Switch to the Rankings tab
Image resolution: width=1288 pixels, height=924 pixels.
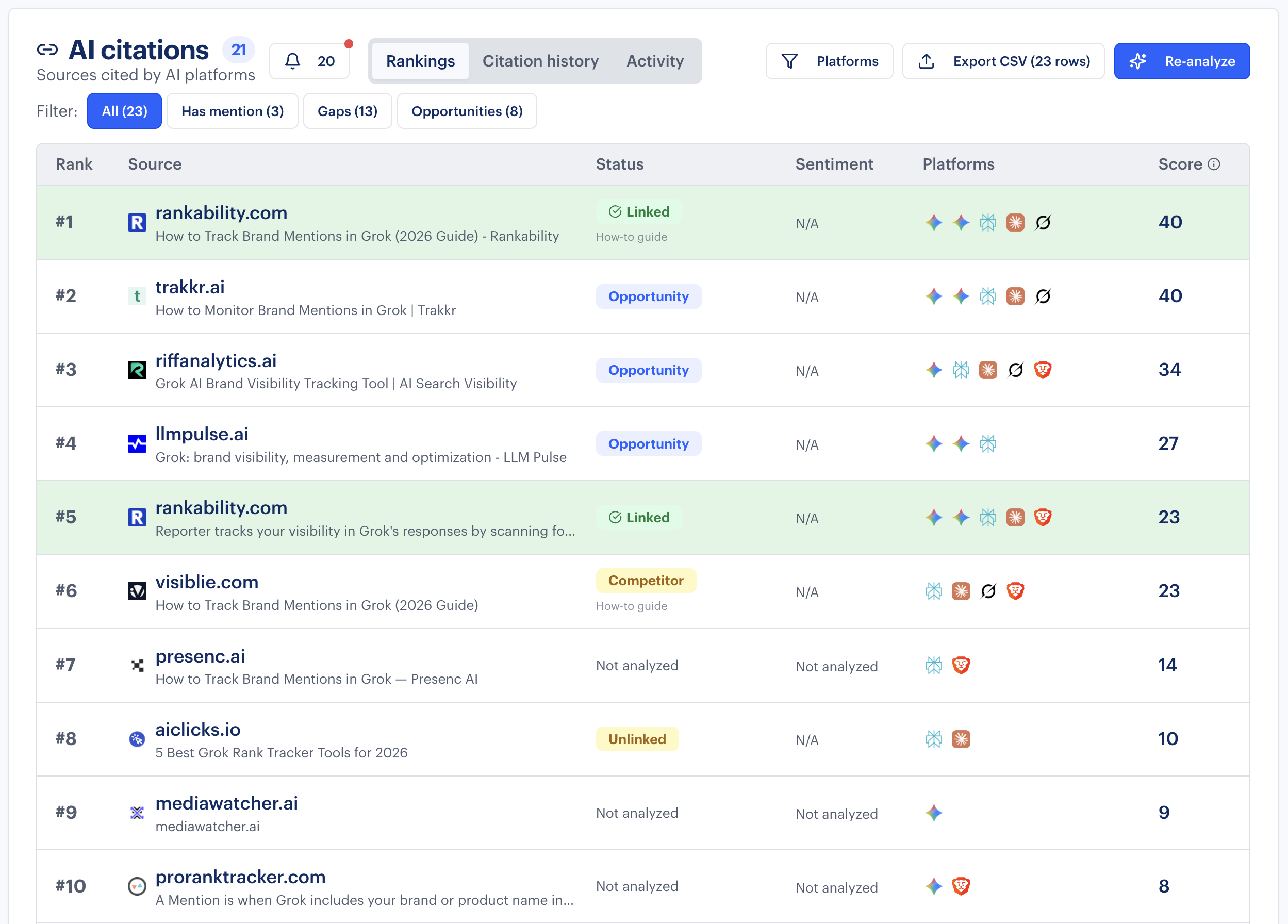(x=420, y=61)
